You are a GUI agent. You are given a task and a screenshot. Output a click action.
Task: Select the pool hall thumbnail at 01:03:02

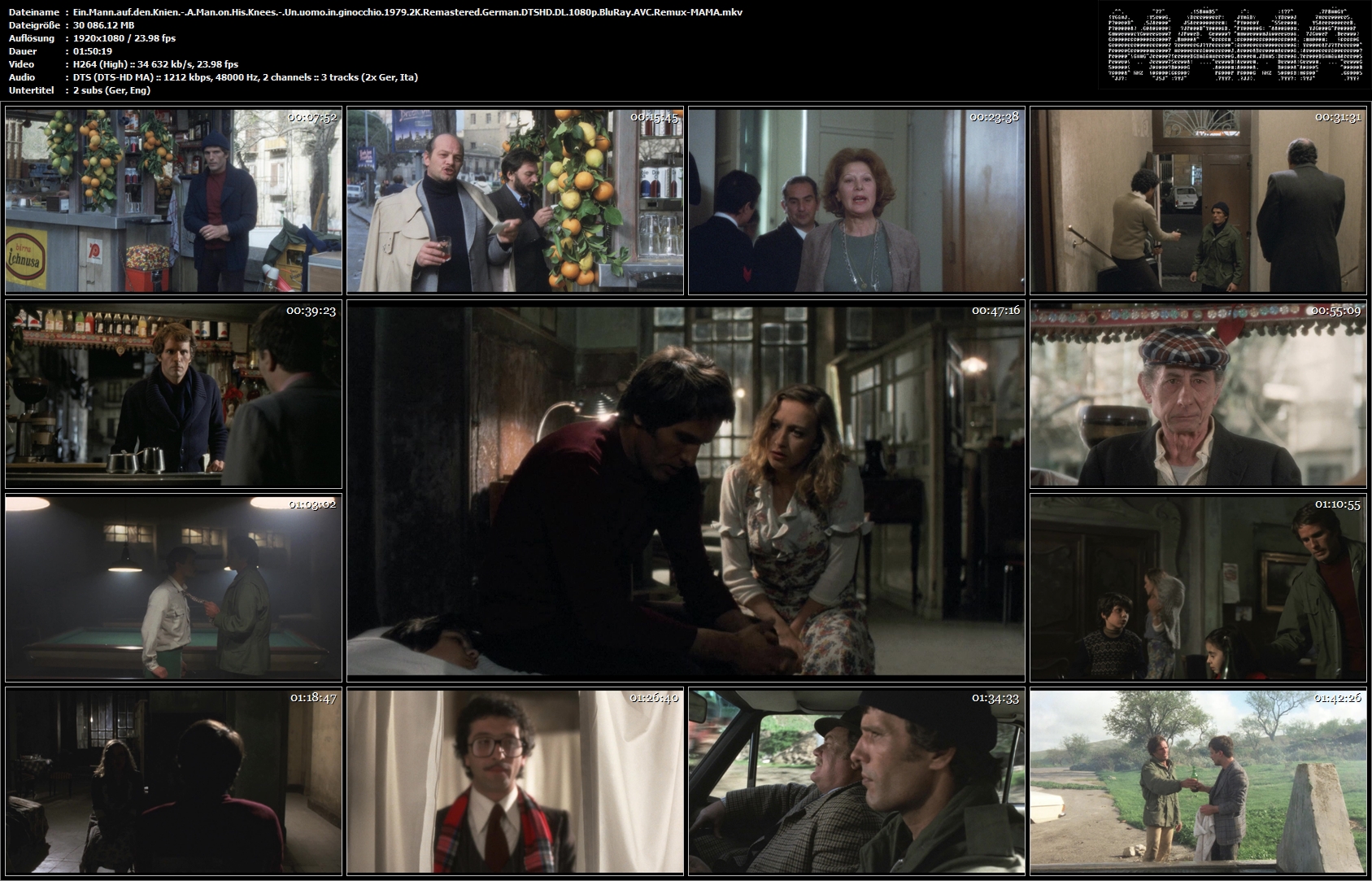173,588
